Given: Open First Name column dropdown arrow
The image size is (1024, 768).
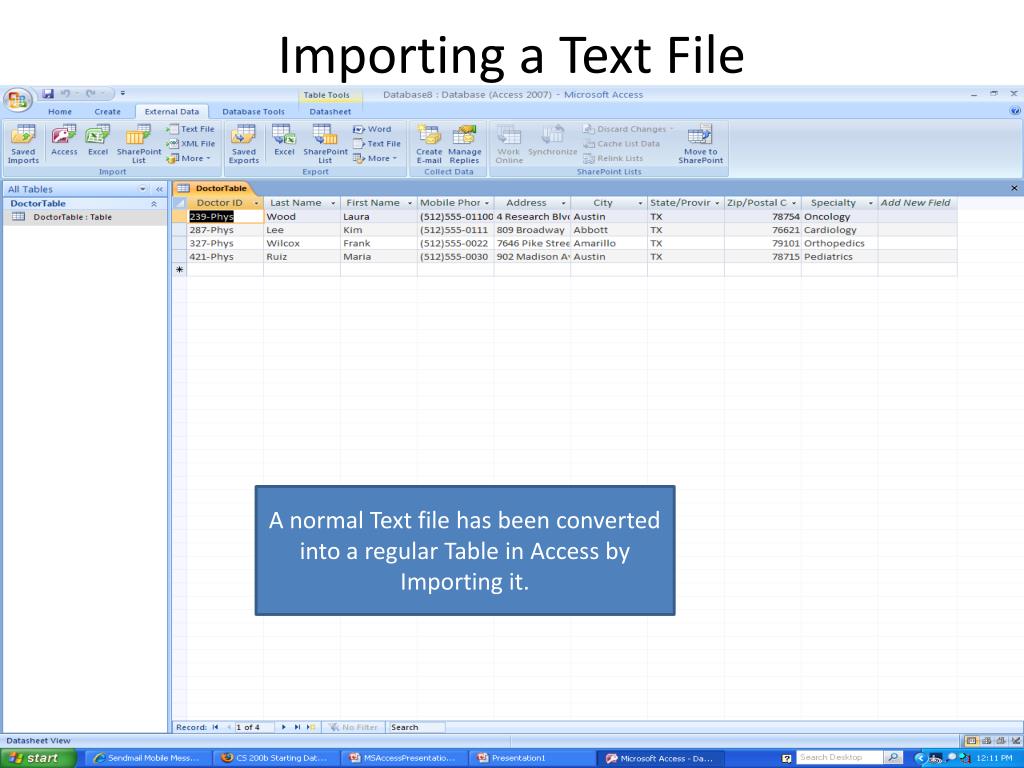Looking at the screenshot, I should click(410, 203).
